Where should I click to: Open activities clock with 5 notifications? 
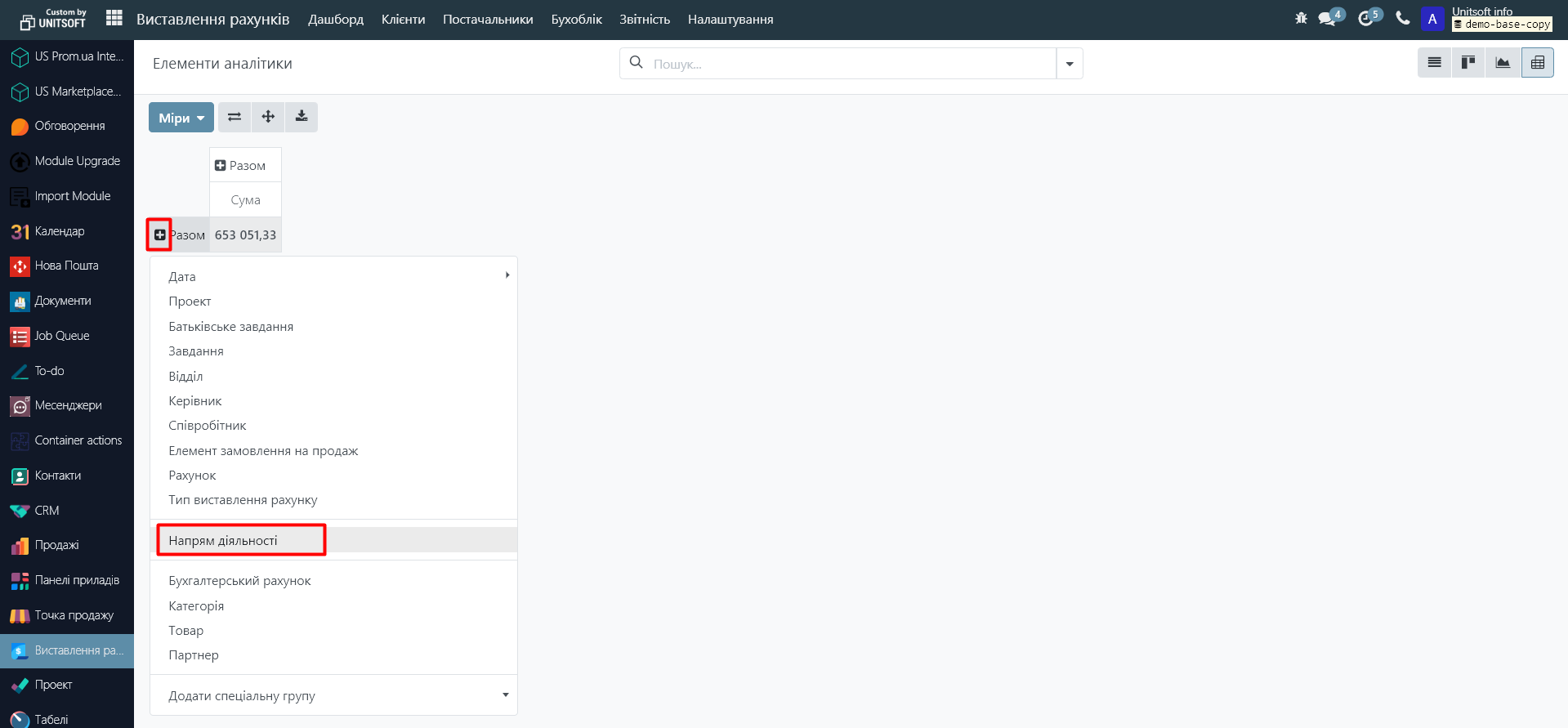pyautogui.click(x=1367, y=19)
